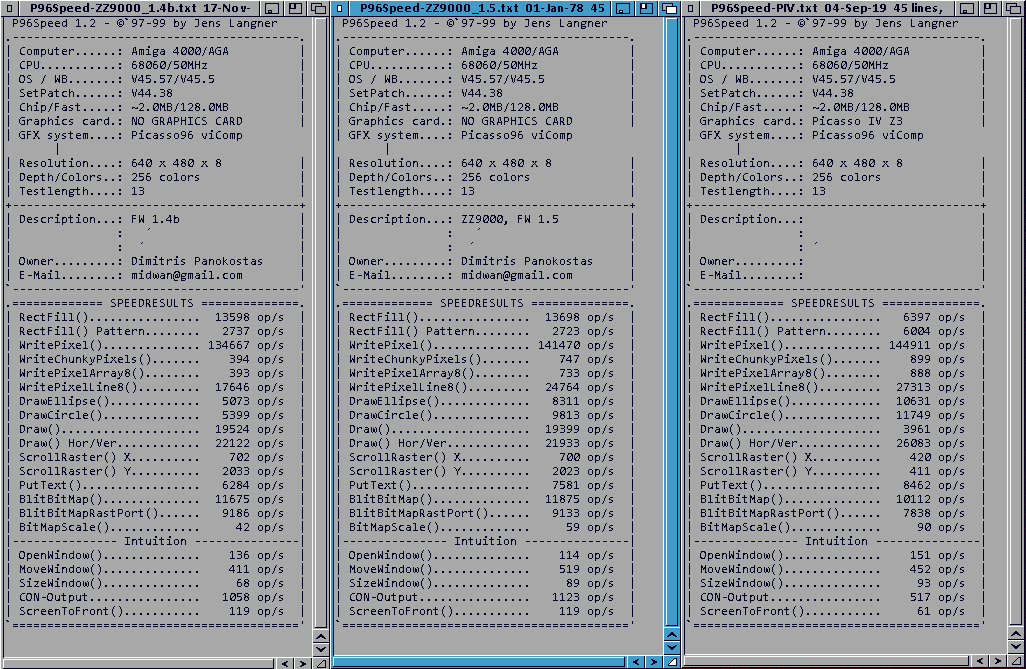Click resize gadget of ZZ9000_1.5 window
1026x669 pixels.
(x=672, y=662)
